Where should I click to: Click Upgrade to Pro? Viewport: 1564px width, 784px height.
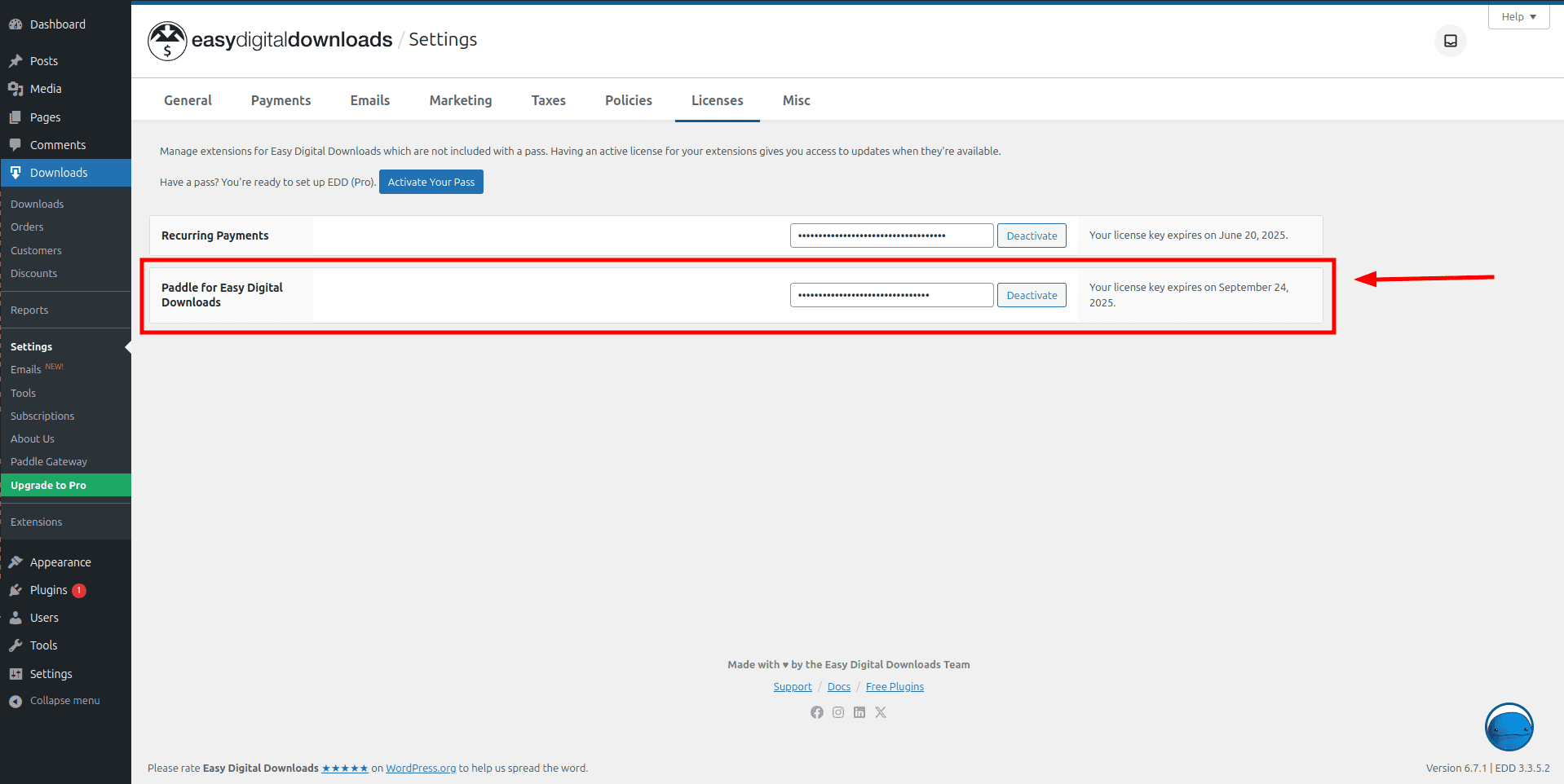[x=65, y=485]
